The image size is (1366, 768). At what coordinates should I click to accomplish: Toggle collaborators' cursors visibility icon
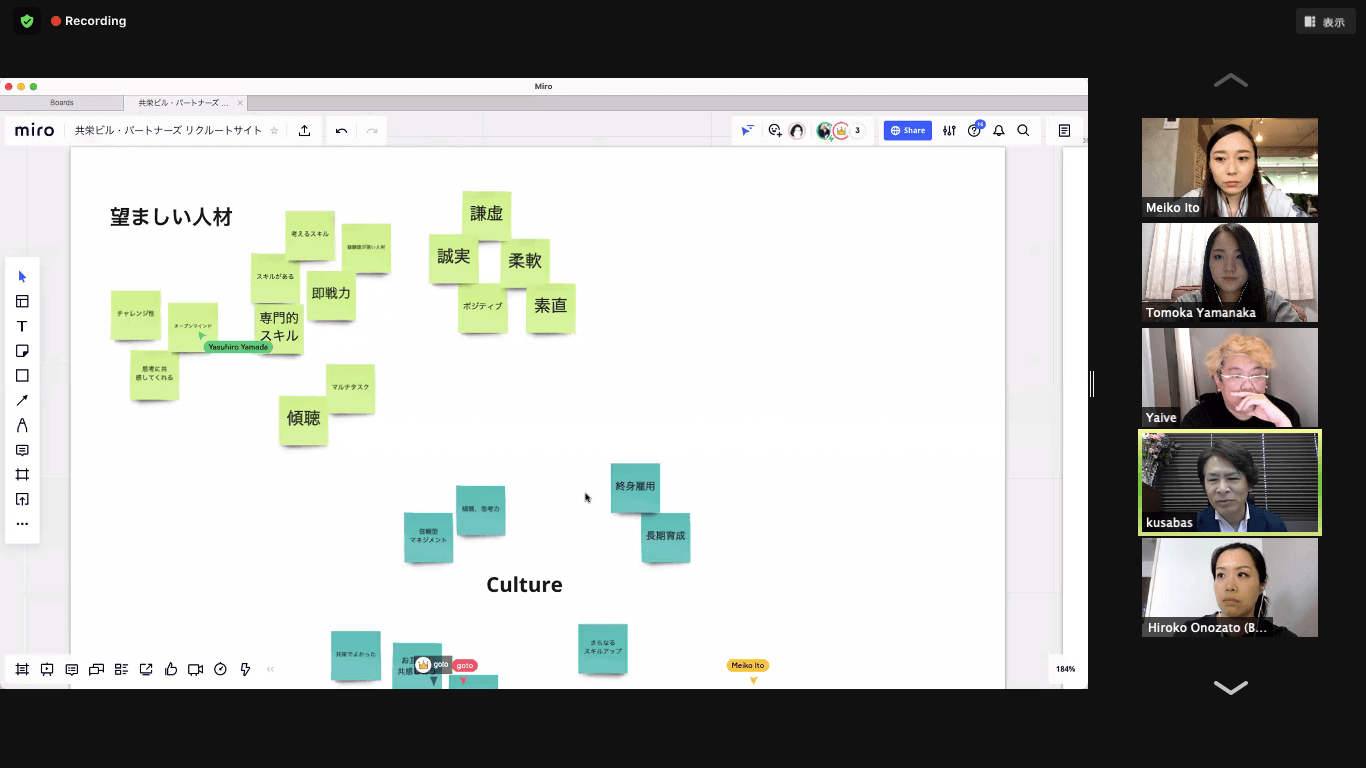(x=747, y=131)
